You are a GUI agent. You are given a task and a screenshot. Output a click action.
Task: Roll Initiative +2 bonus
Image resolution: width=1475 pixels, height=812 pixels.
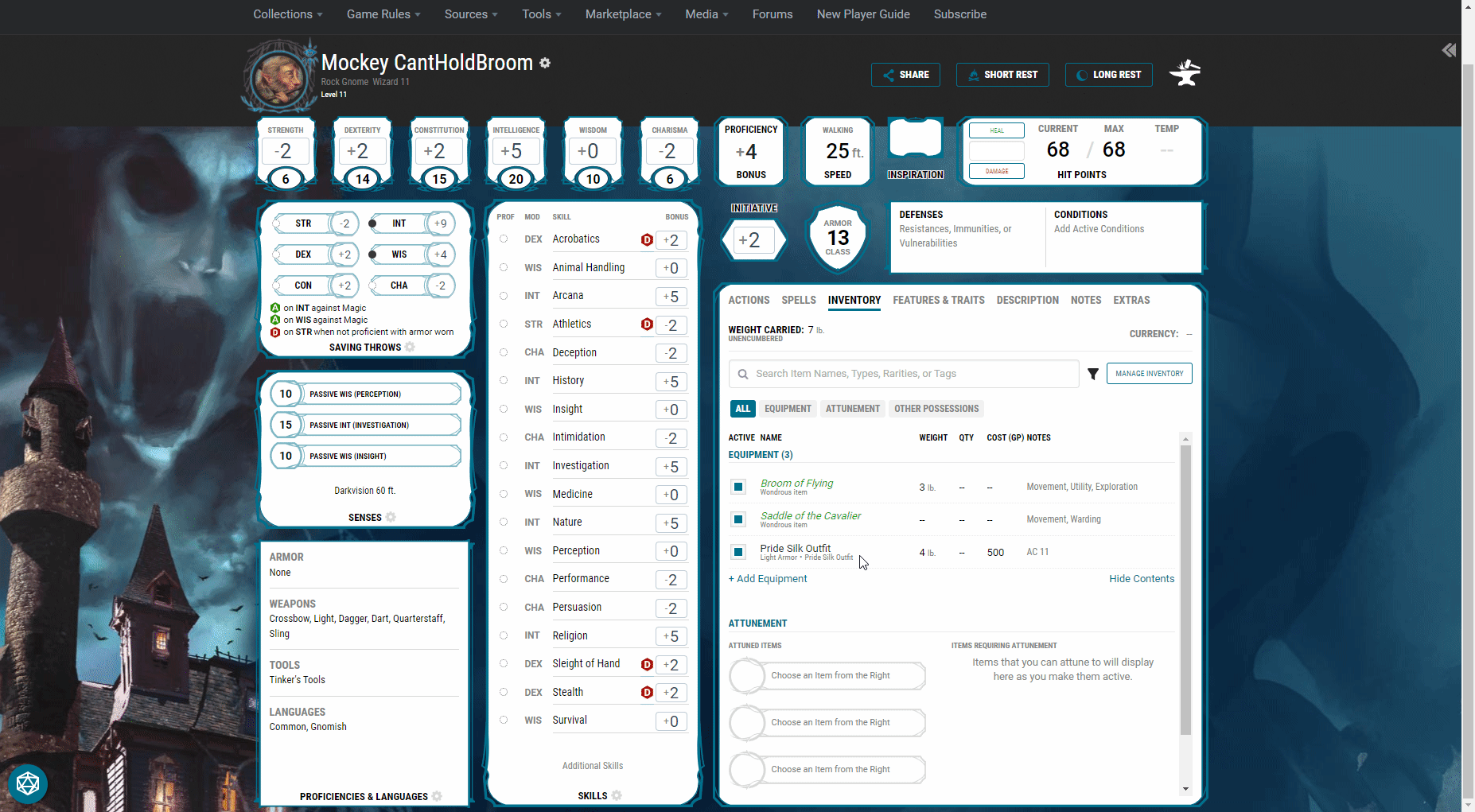(753, 239)
